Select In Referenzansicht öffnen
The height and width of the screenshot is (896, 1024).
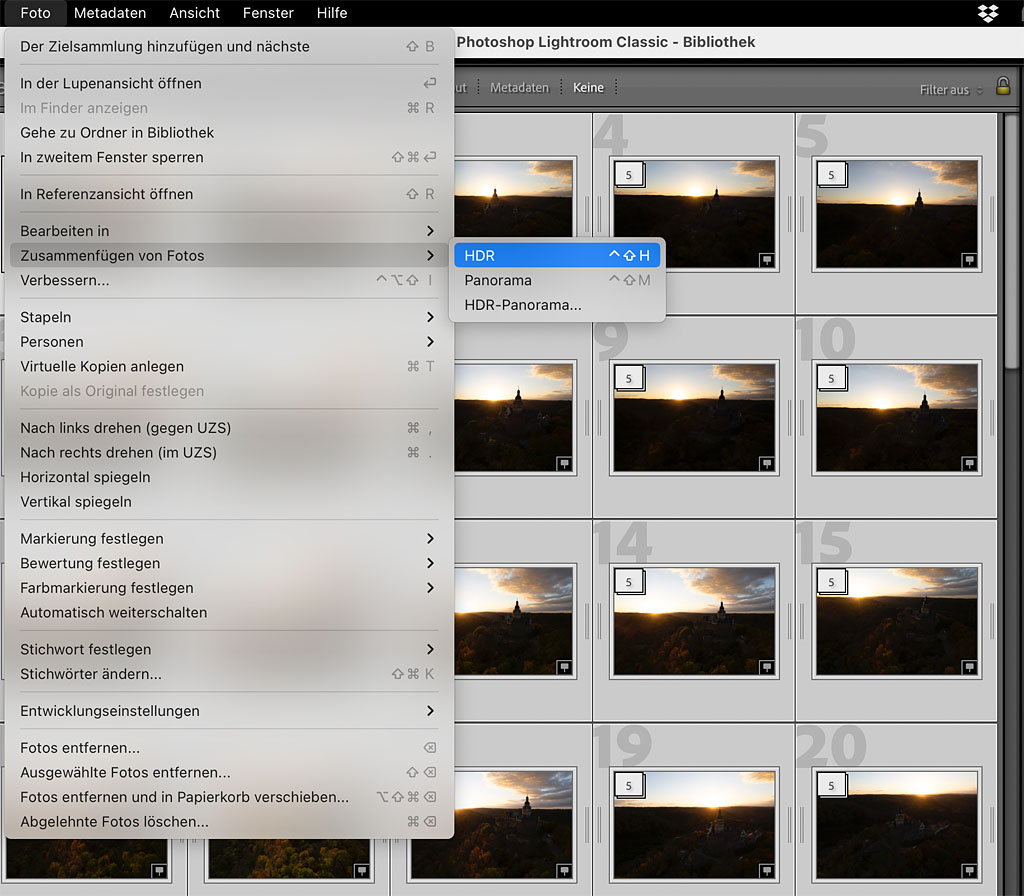(229, 194)
